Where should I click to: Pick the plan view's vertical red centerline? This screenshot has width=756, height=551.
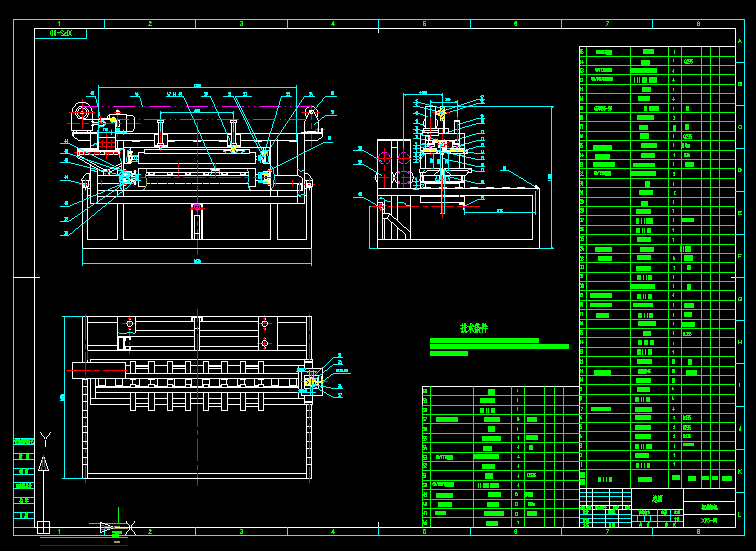pos(197,398)
